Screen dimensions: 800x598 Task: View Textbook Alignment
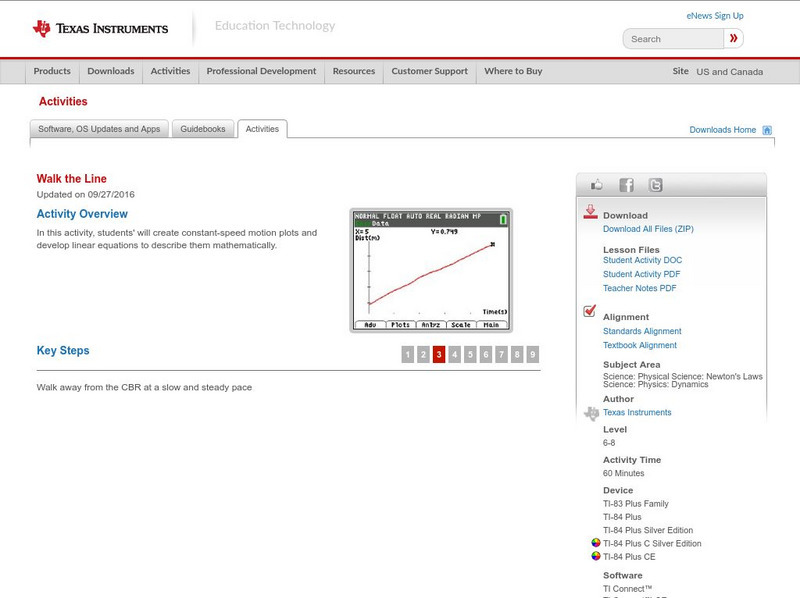(x=640, y=345)
